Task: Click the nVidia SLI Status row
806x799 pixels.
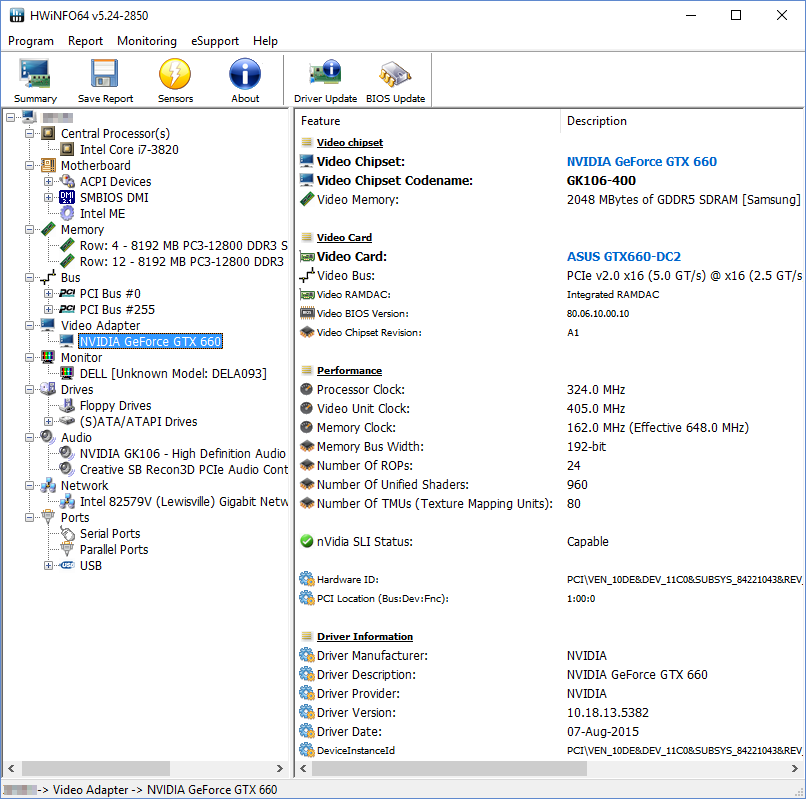Action: click(551, 541)
